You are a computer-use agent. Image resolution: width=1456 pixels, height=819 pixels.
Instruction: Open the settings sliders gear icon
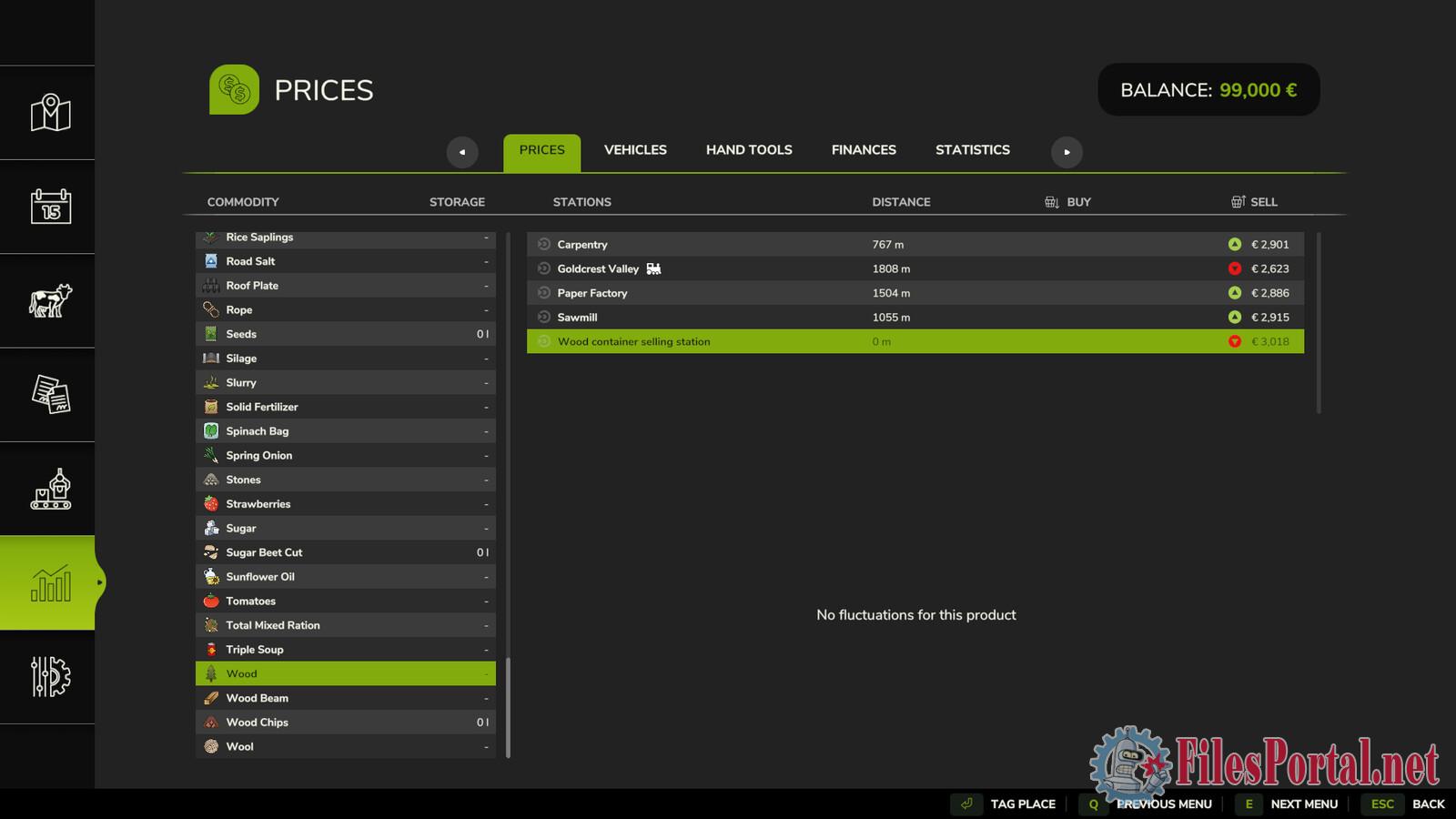(x=50, y=676)
